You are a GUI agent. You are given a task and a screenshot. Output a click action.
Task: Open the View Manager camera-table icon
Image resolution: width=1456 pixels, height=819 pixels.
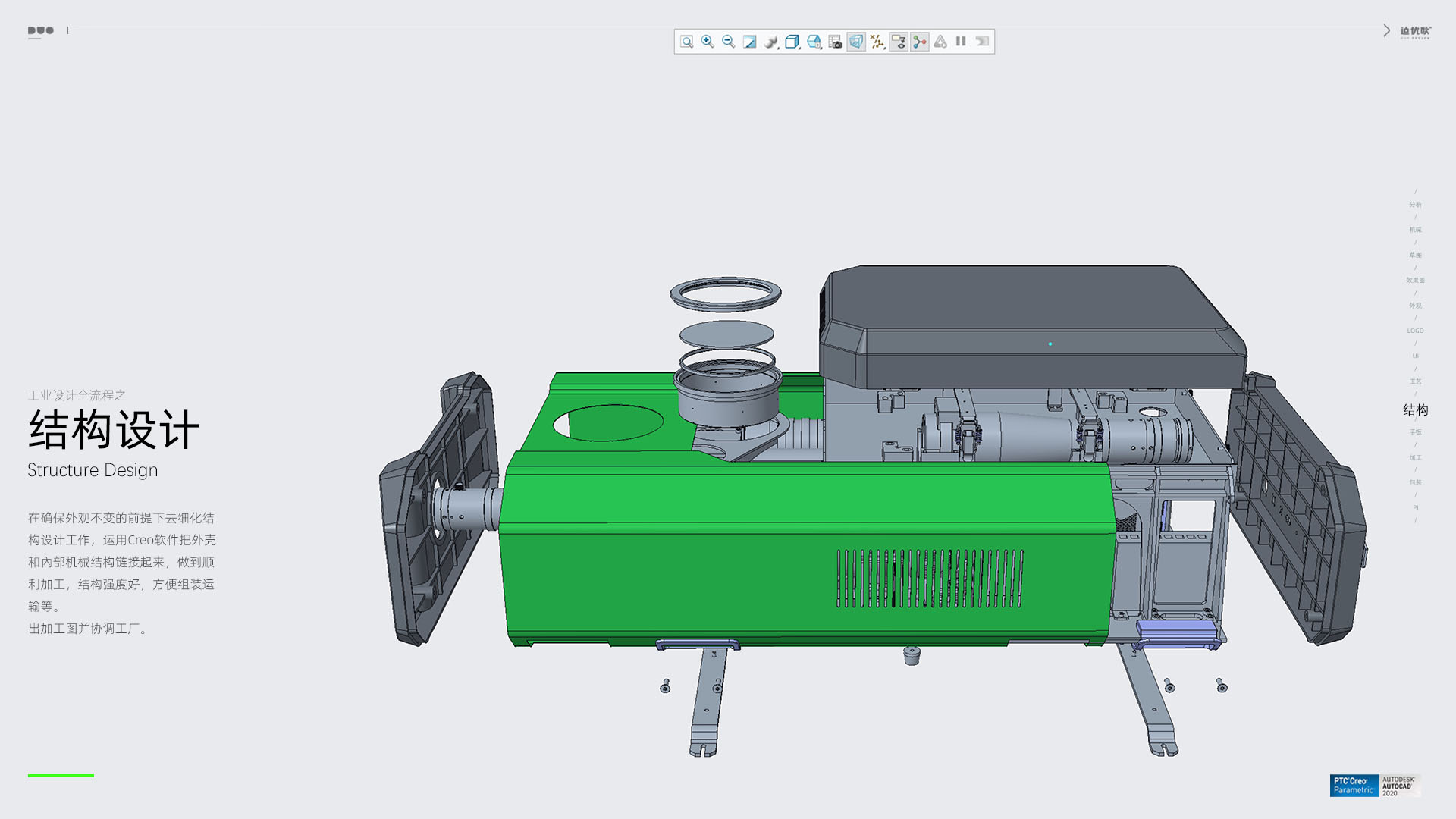click(x=835, y=42)
